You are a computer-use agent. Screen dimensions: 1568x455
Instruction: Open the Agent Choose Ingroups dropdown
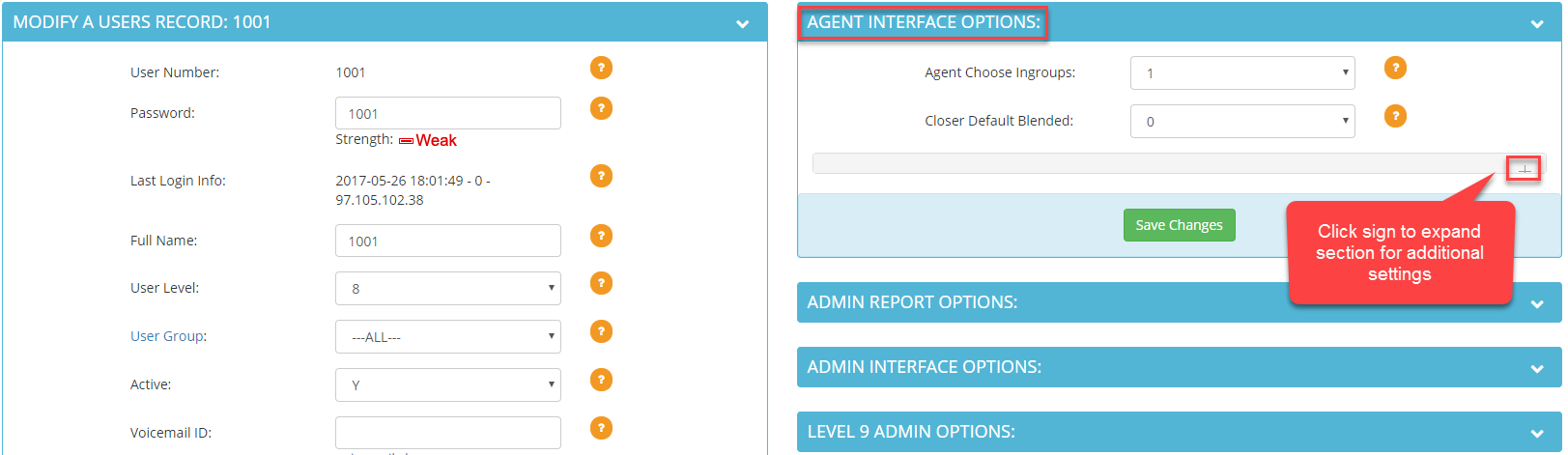1242,72
